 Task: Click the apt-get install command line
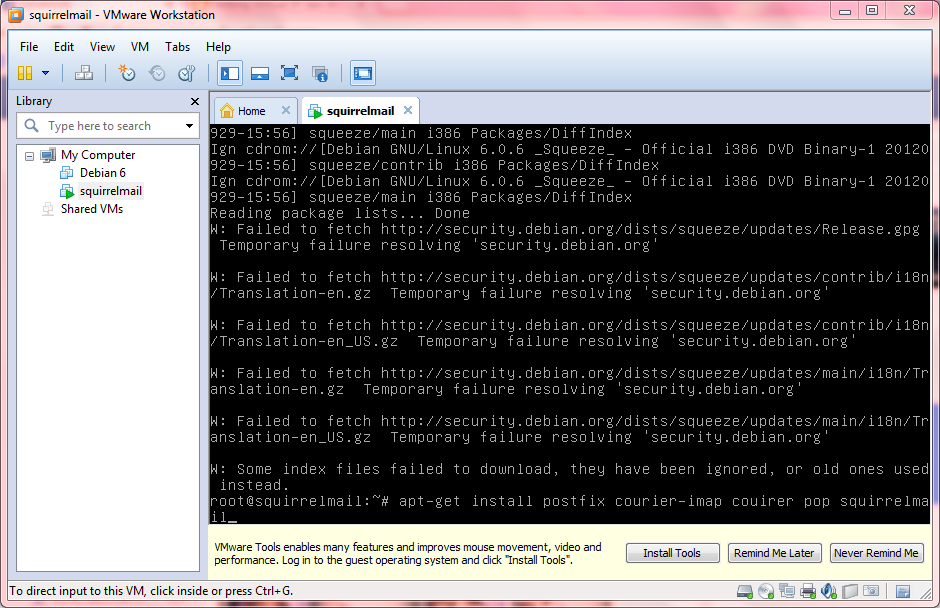570,508
